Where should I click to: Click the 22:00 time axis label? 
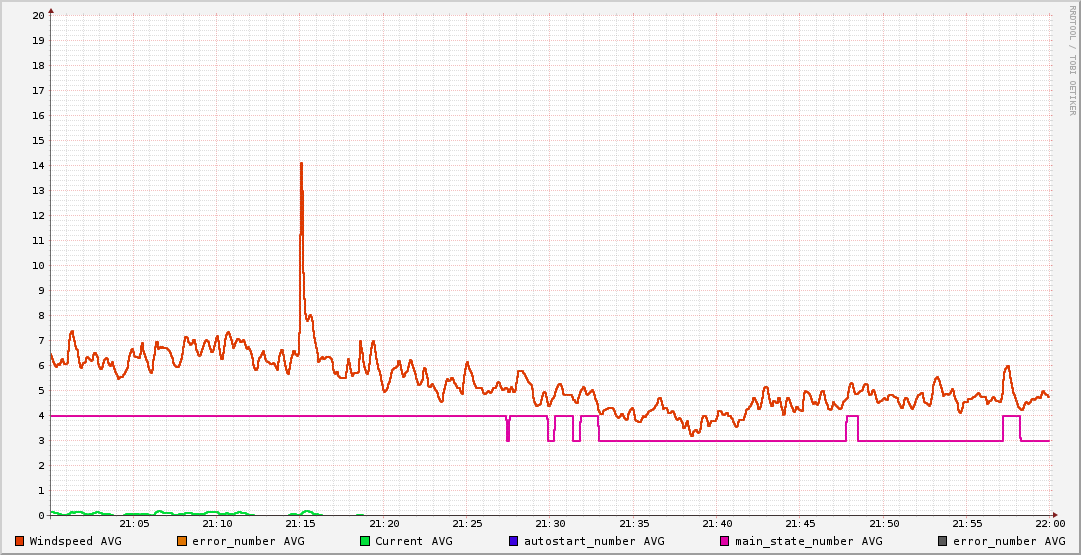coord(1050,524)
